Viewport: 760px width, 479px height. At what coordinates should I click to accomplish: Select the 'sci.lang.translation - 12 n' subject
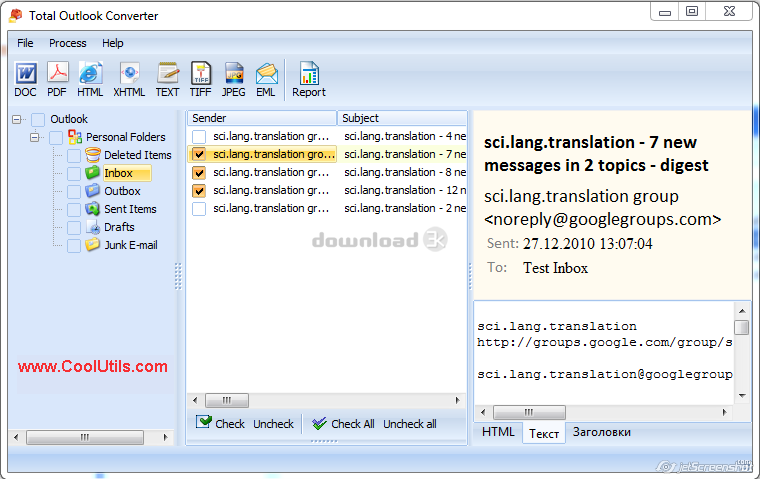coord(405,191)
